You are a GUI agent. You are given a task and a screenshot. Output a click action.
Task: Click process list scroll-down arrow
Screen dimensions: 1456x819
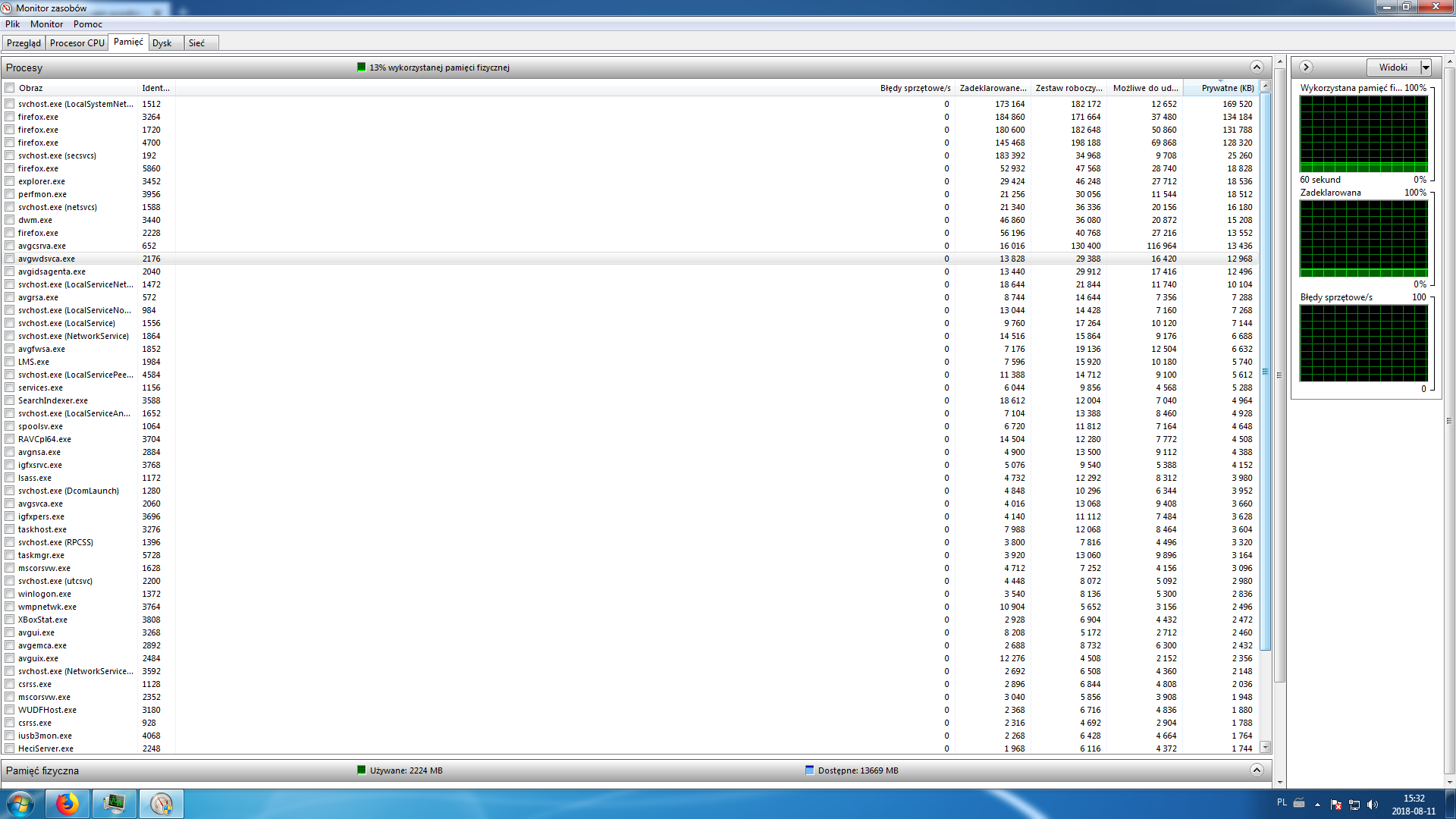[x=1265, y=748]
